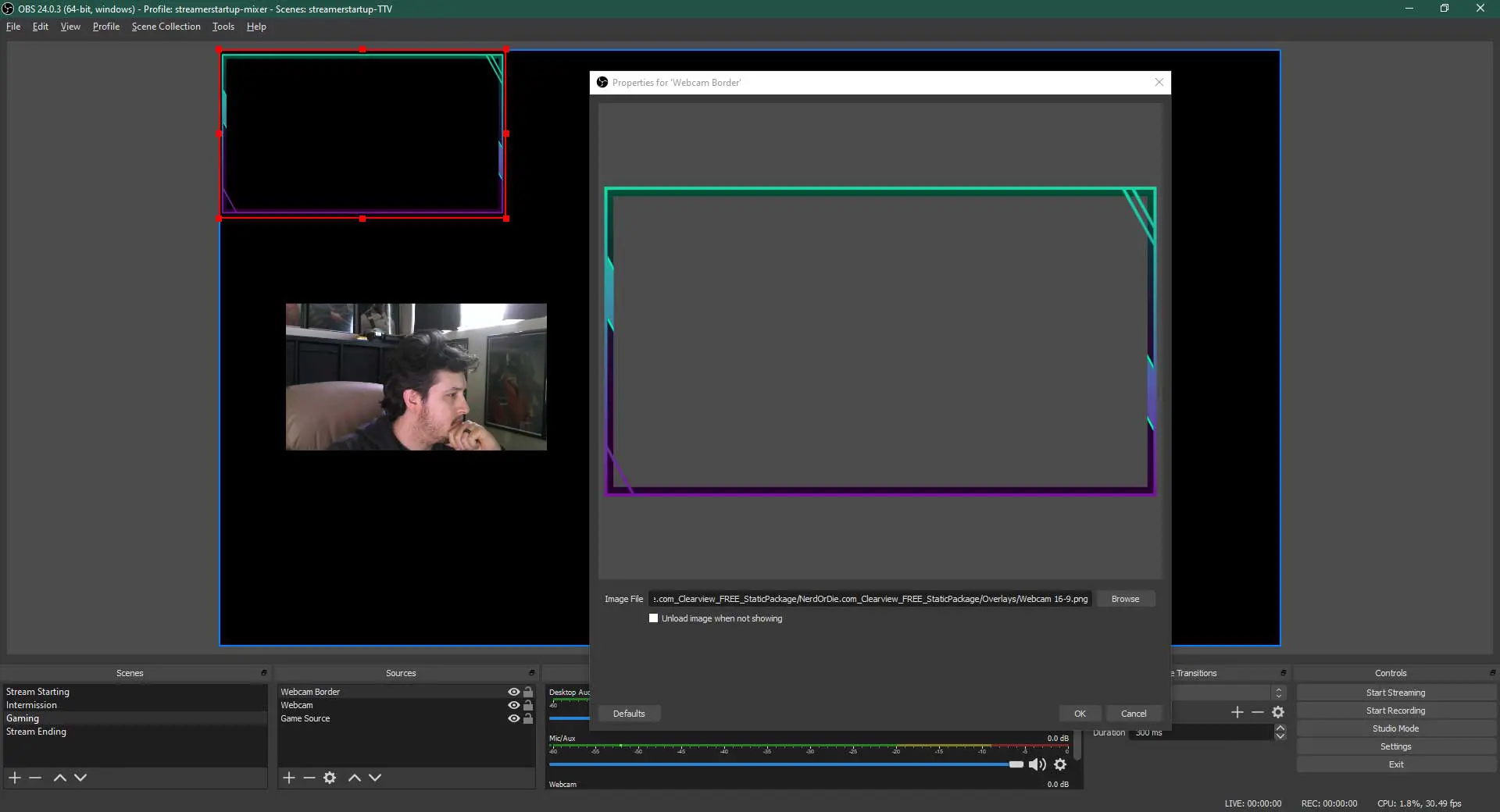
Task: Adjust the Mic/Aux volume slider handle
Action: coord(1016,764)
